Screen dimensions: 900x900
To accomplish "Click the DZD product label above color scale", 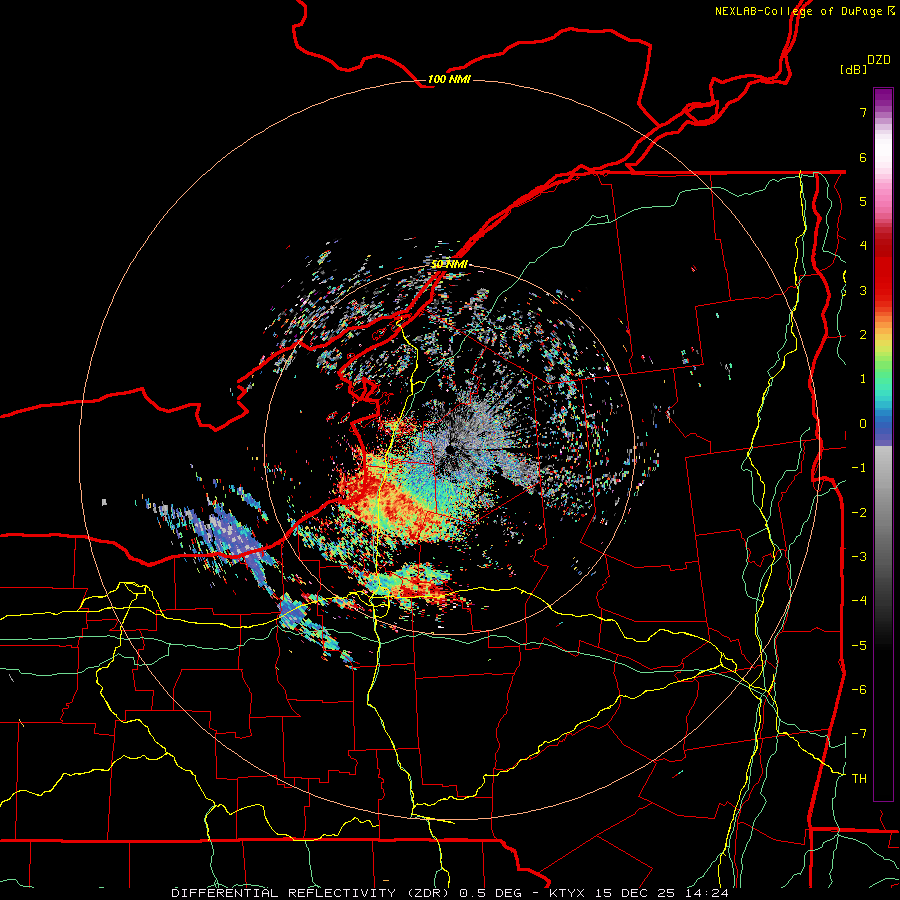I will click(879, 60).
